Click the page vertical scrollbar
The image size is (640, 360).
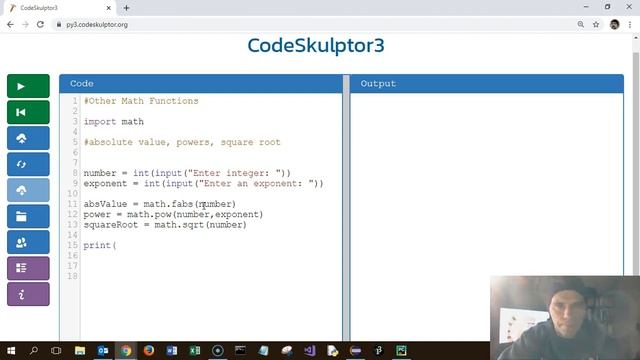[636, 163]
